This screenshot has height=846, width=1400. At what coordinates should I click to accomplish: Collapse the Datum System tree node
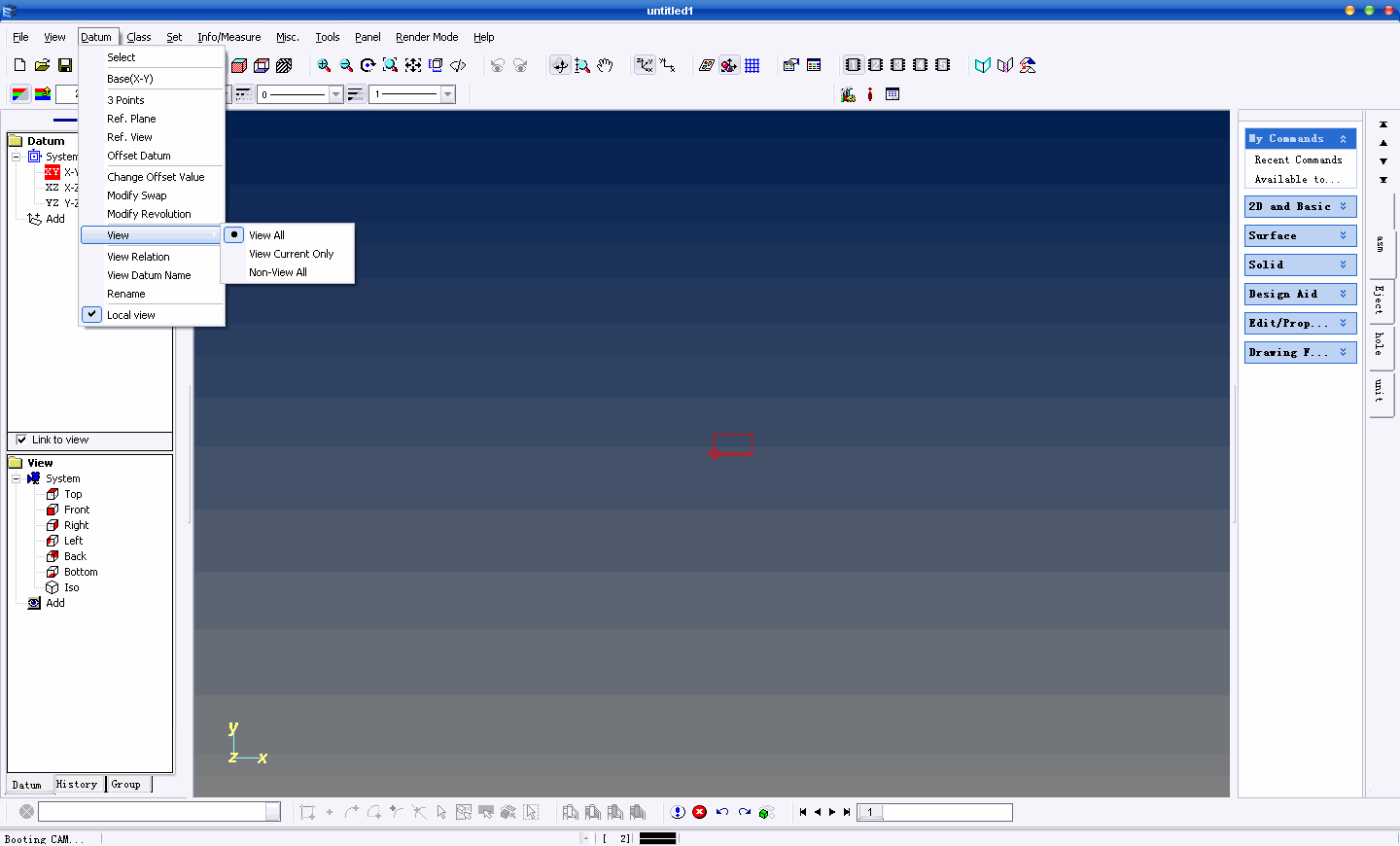(16, 157)
